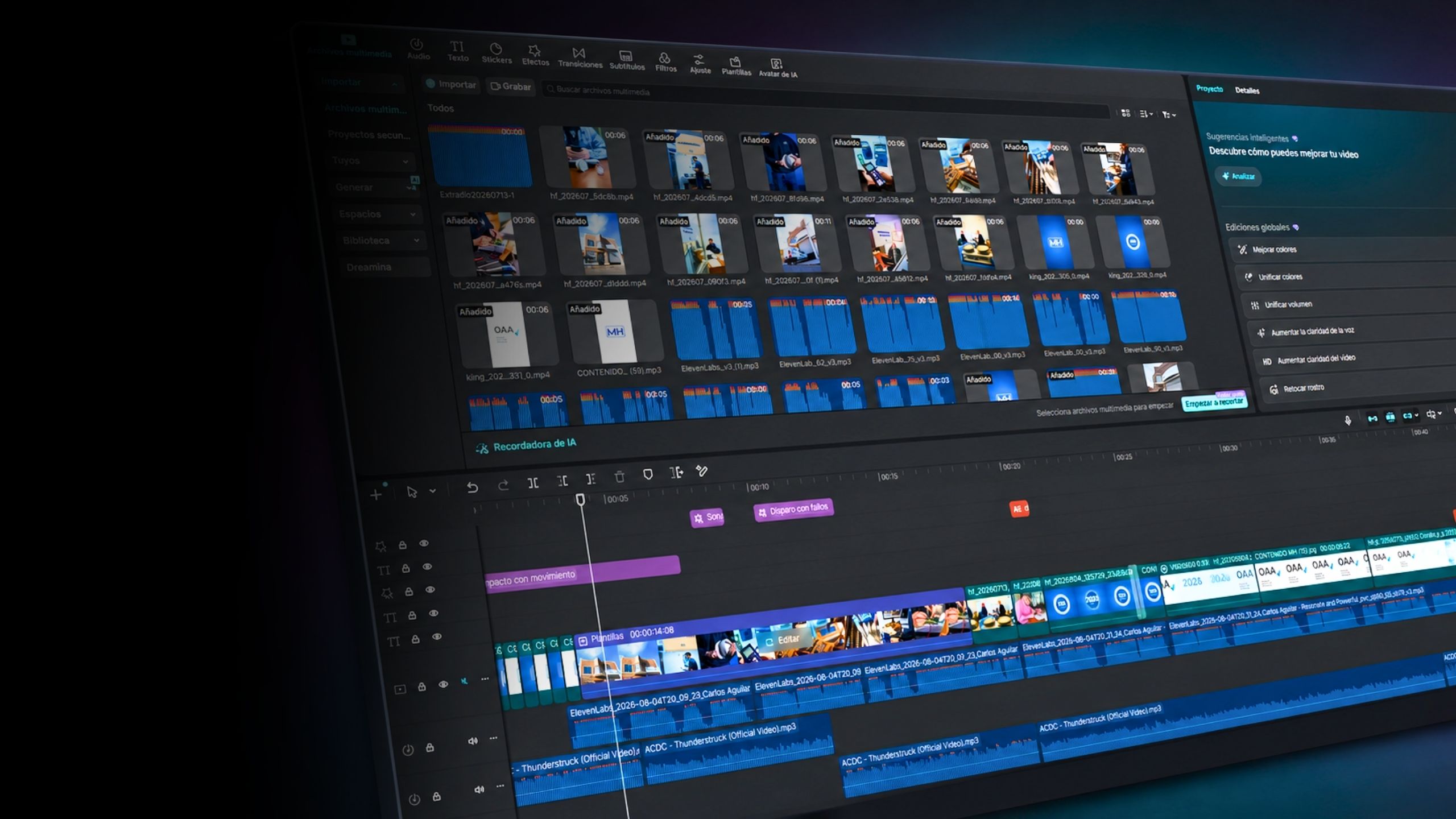
Task: Click the Grabar record button
Action: coord(510,86)
